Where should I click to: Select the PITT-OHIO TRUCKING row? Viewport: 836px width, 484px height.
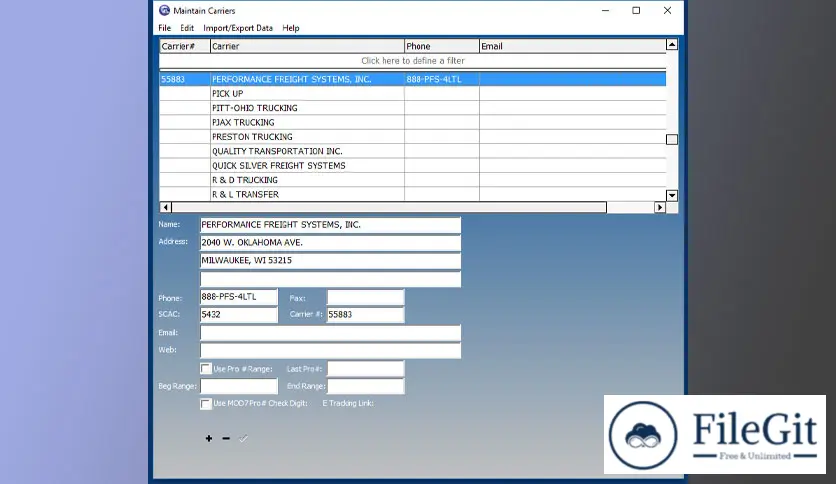pos(413,108)
